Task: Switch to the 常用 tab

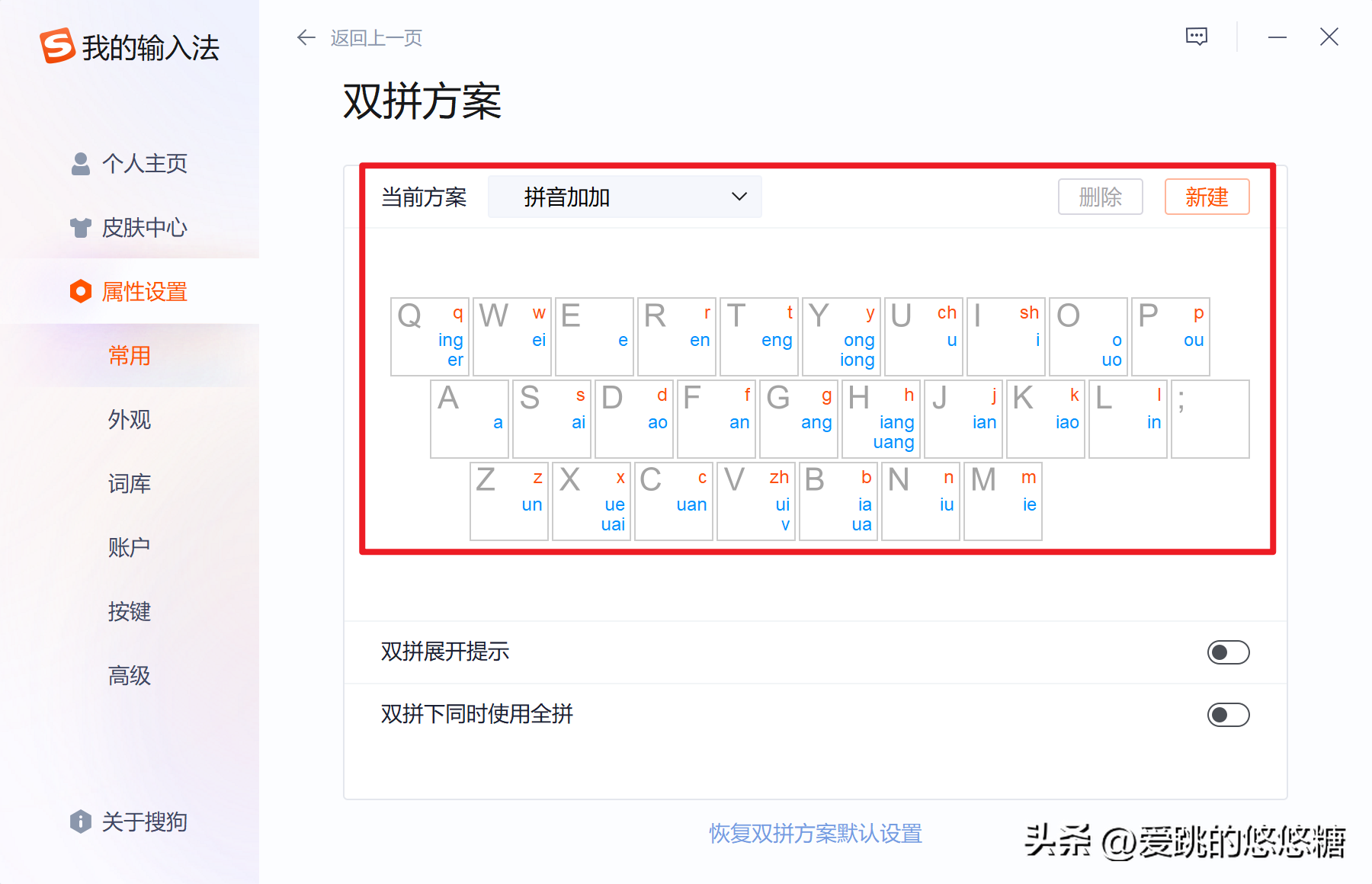Action: point(130,355)
